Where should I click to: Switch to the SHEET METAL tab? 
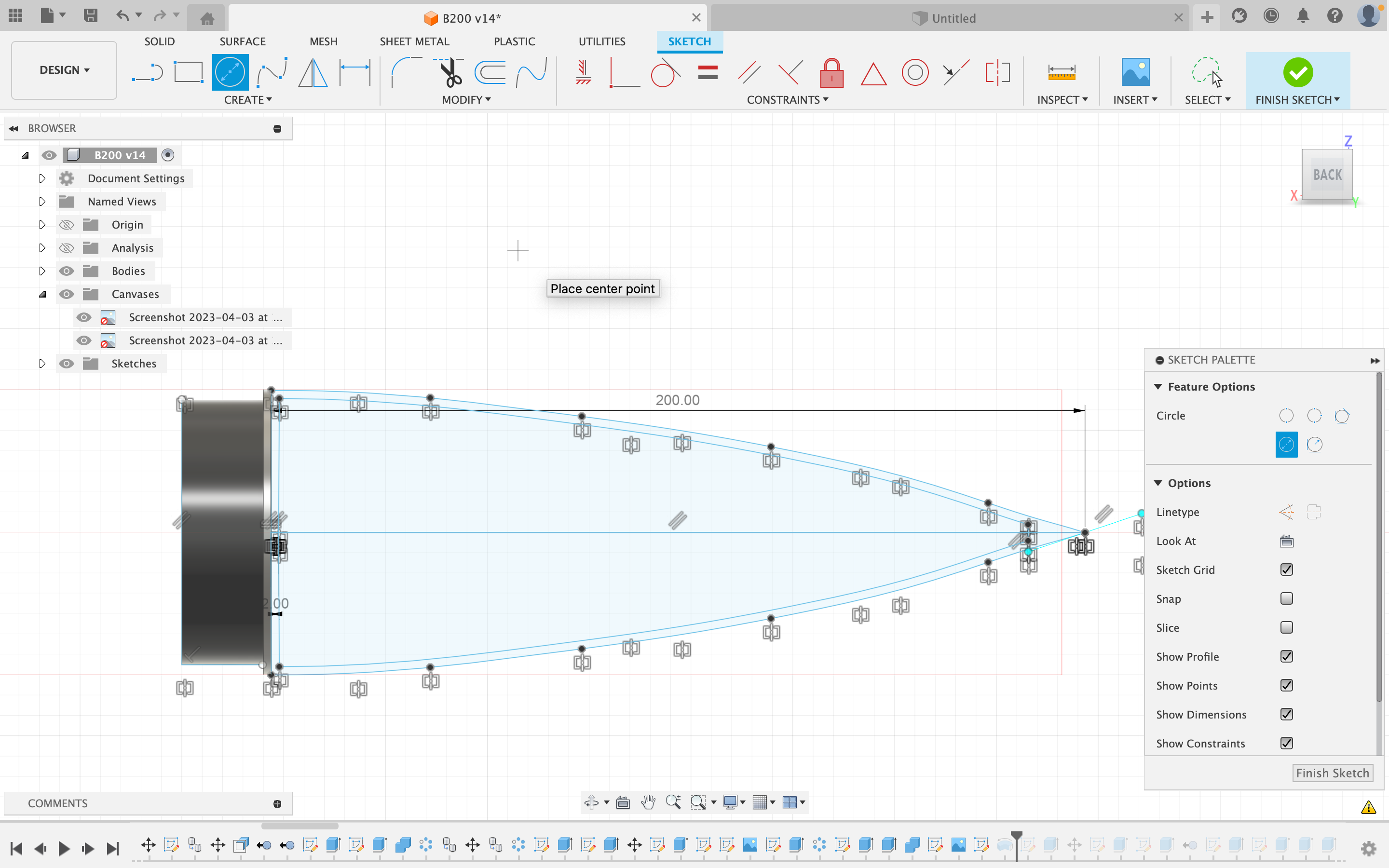414,41
